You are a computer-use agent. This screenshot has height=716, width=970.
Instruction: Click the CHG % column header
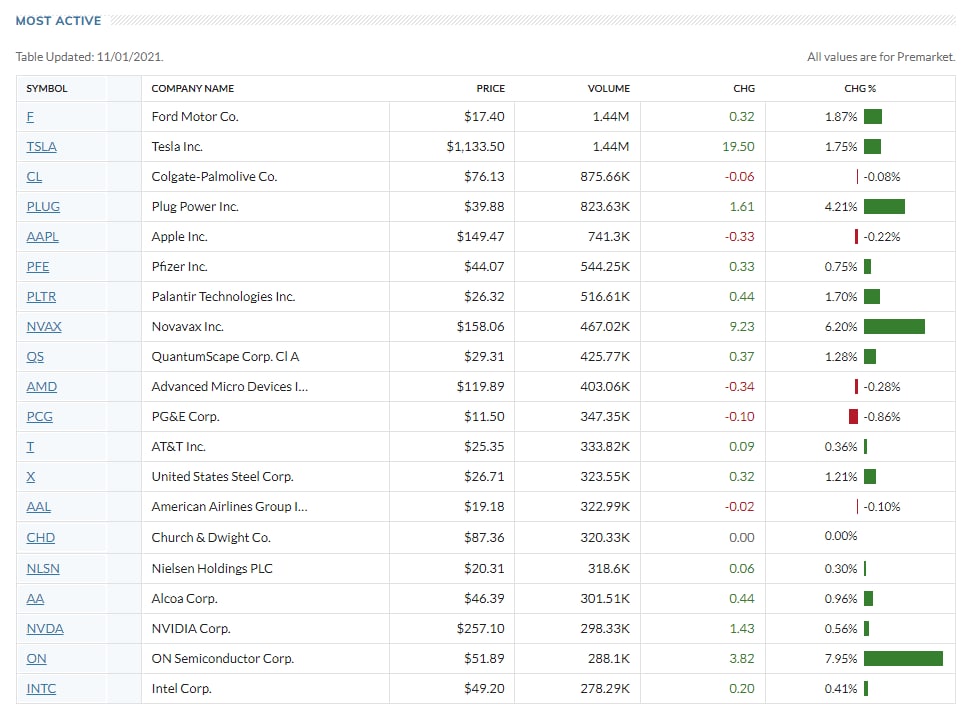click(x=860, y=88)
